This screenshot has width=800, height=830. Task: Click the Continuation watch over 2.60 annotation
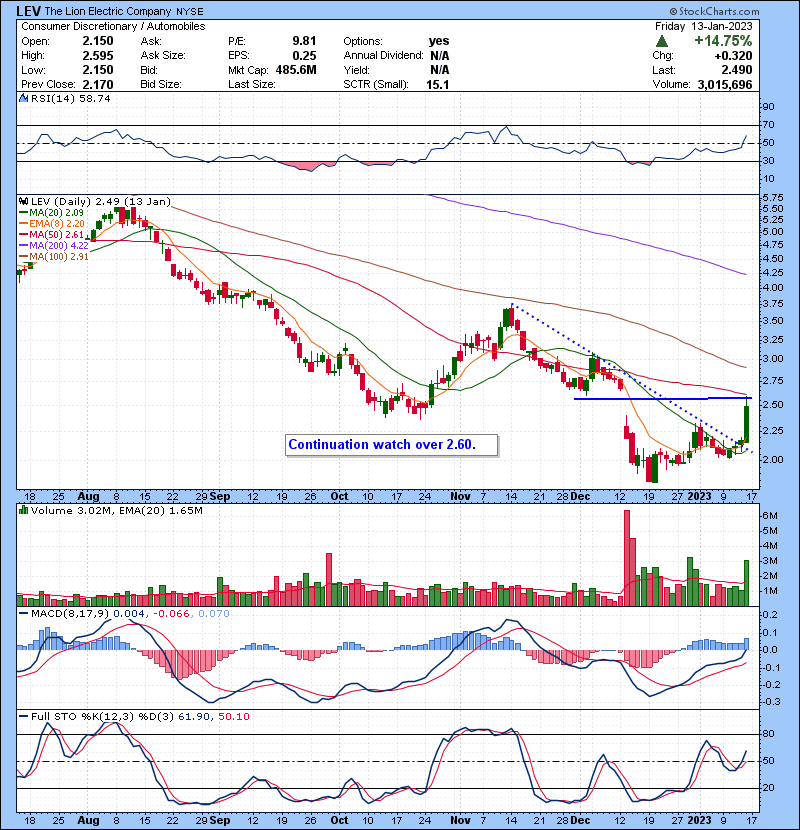392,445
